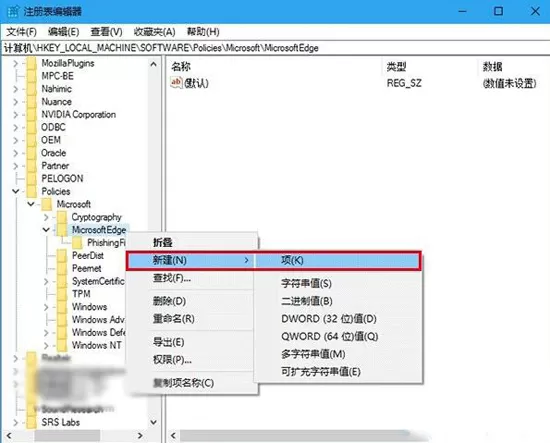The height and width of the screenshot is (443, 550).
Task: Click the 类型 column header
Action: 431,66
